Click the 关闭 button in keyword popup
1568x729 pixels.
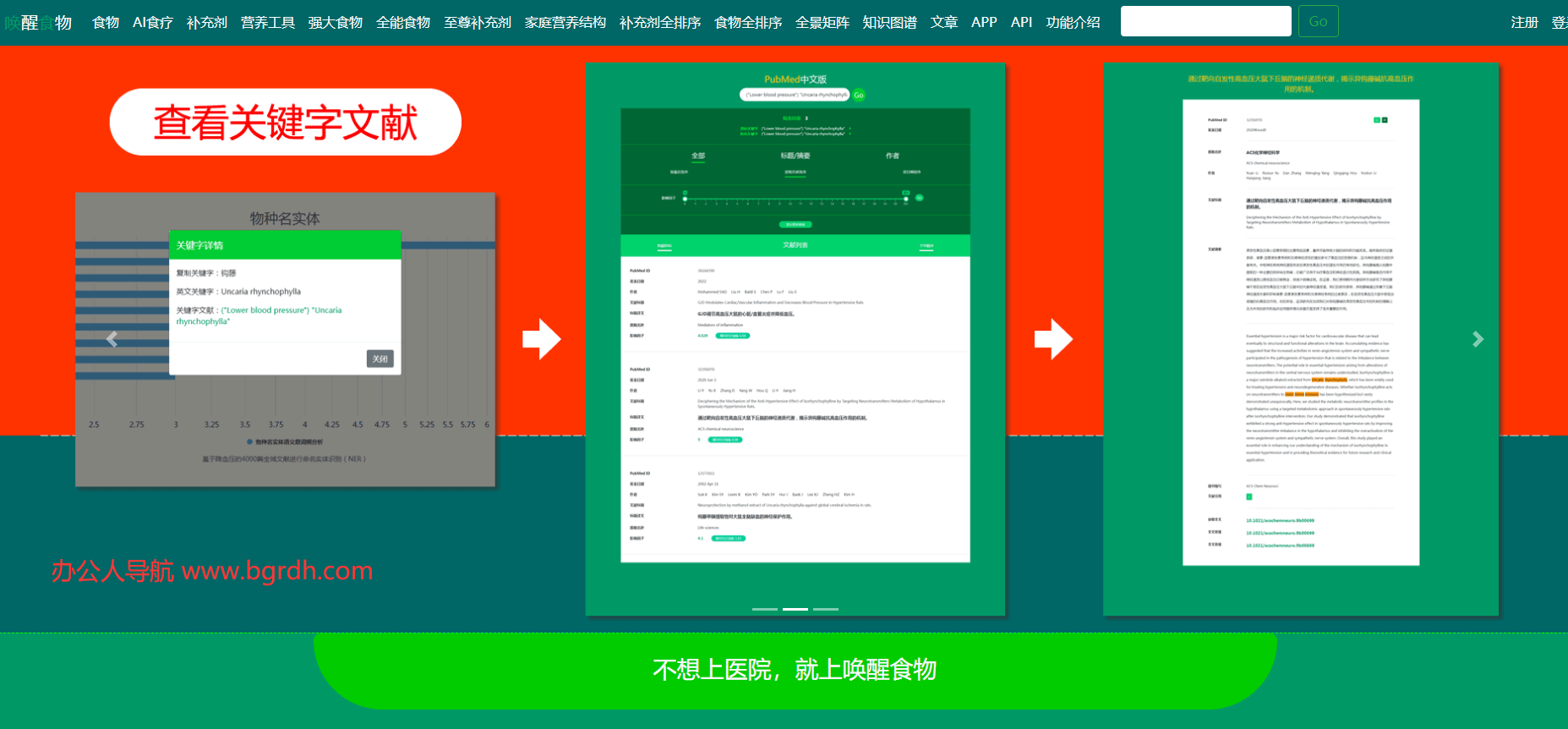380,359
